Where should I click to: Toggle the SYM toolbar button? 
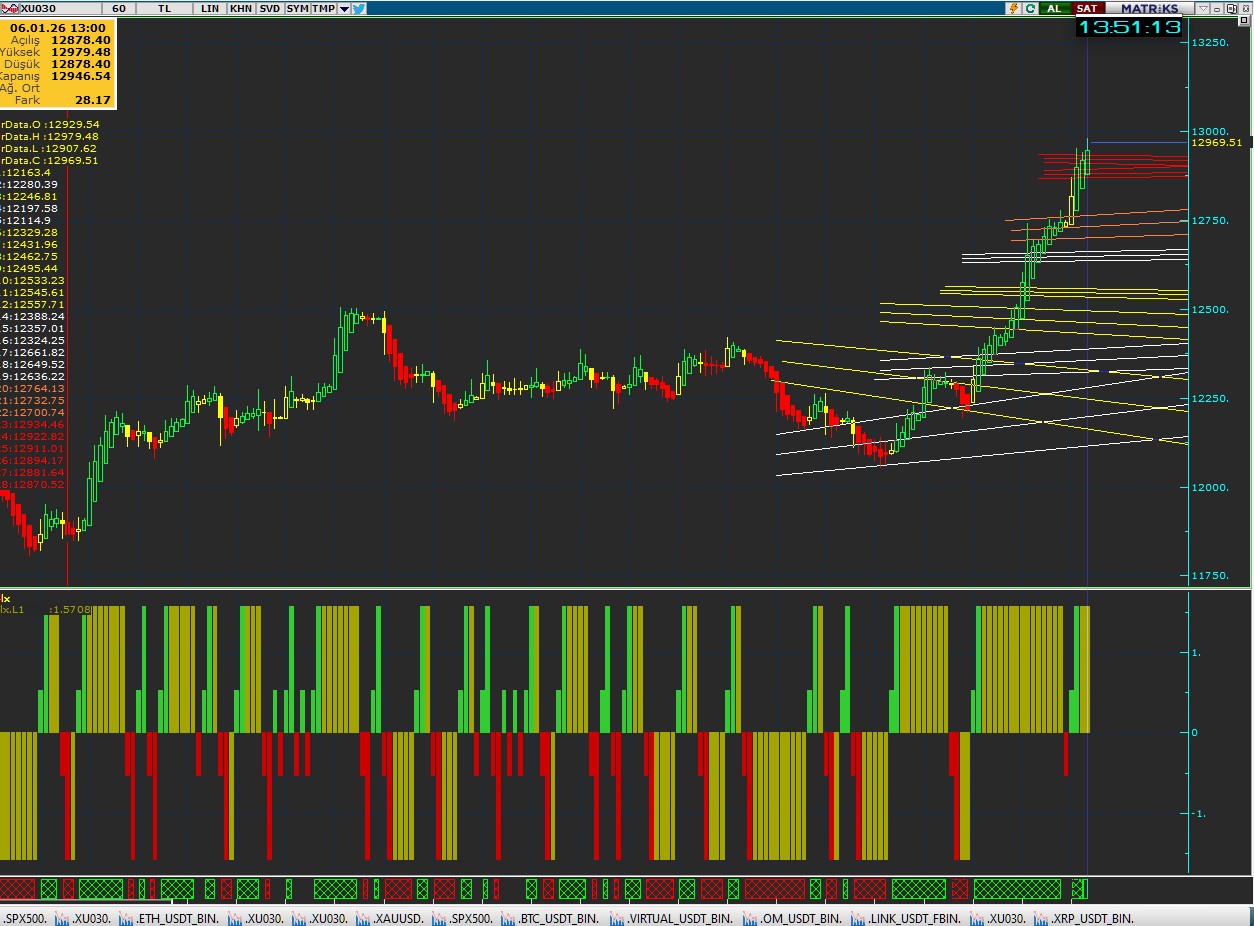tap(297, 8)
